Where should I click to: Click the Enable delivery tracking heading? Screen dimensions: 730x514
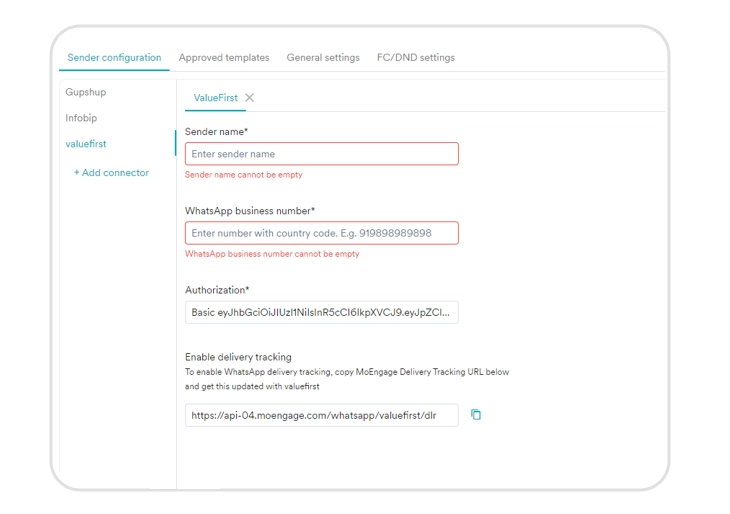point(238,357)
